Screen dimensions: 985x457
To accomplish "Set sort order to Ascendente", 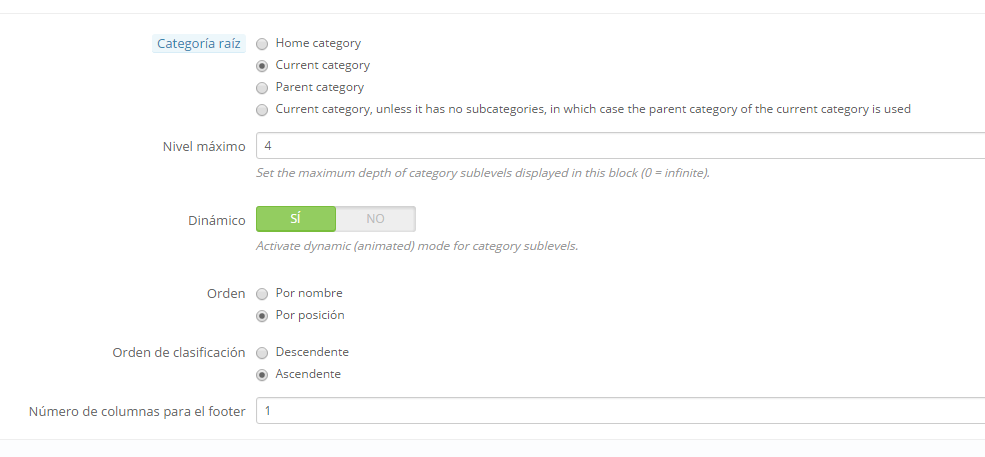I will [262, 375].
